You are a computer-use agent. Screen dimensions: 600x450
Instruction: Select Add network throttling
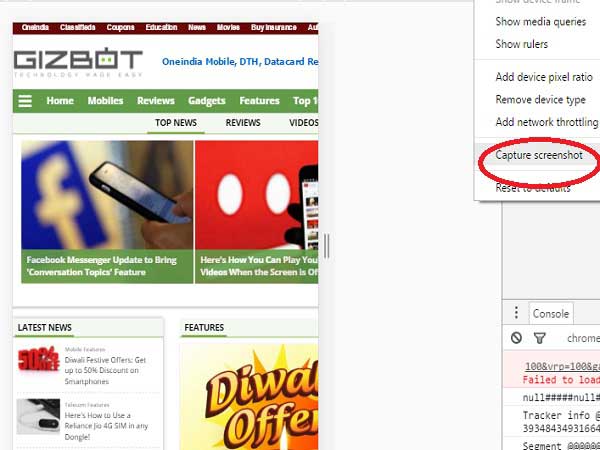click(546, 122)
